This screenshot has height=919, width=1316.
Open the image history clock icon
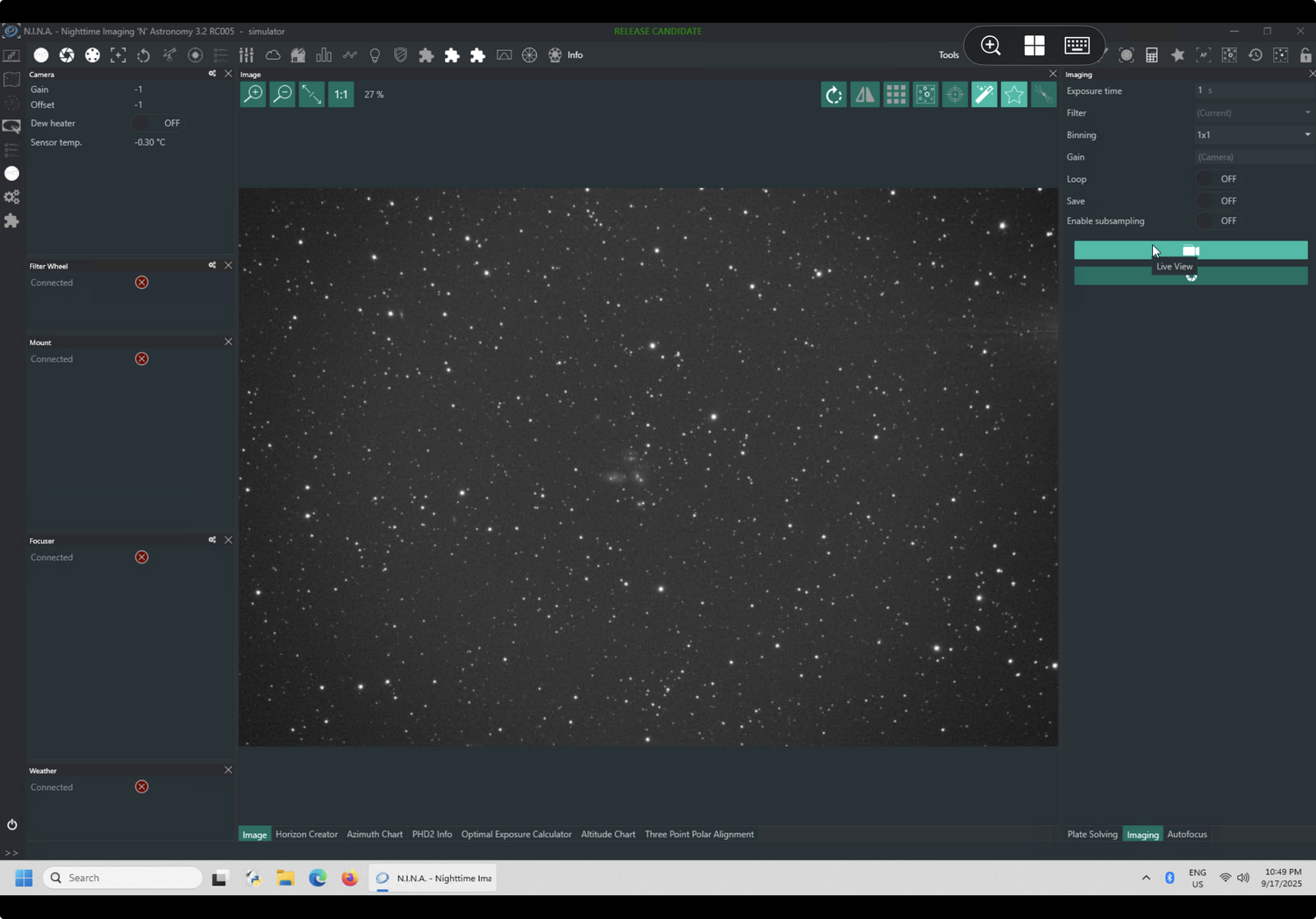point(1255,55)
